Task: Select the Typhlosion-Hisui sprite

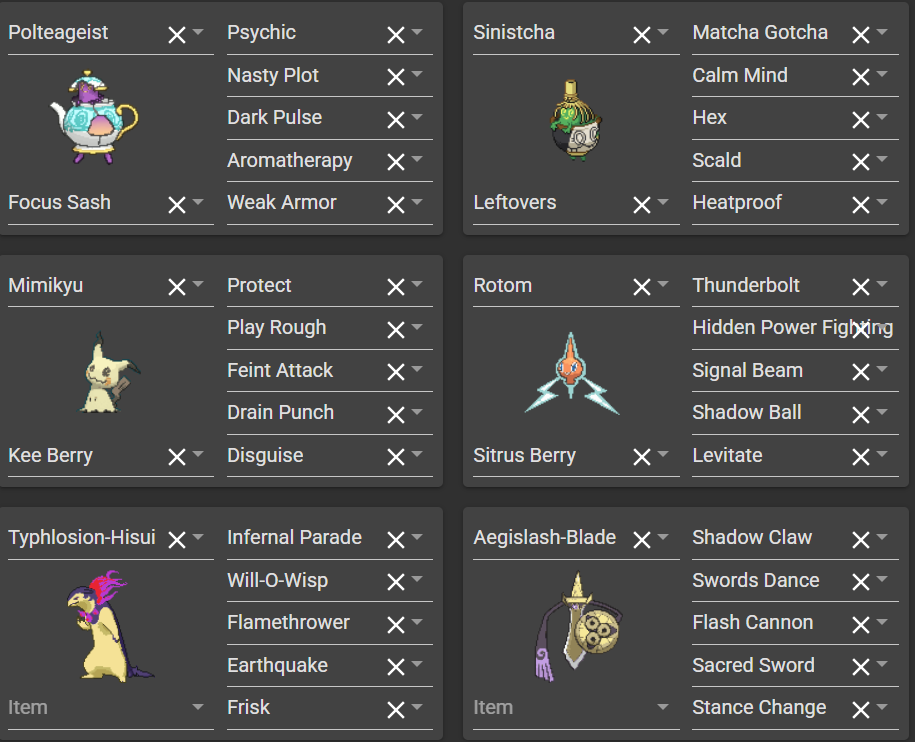Action: pyautogui.click(x=110, y=625)
